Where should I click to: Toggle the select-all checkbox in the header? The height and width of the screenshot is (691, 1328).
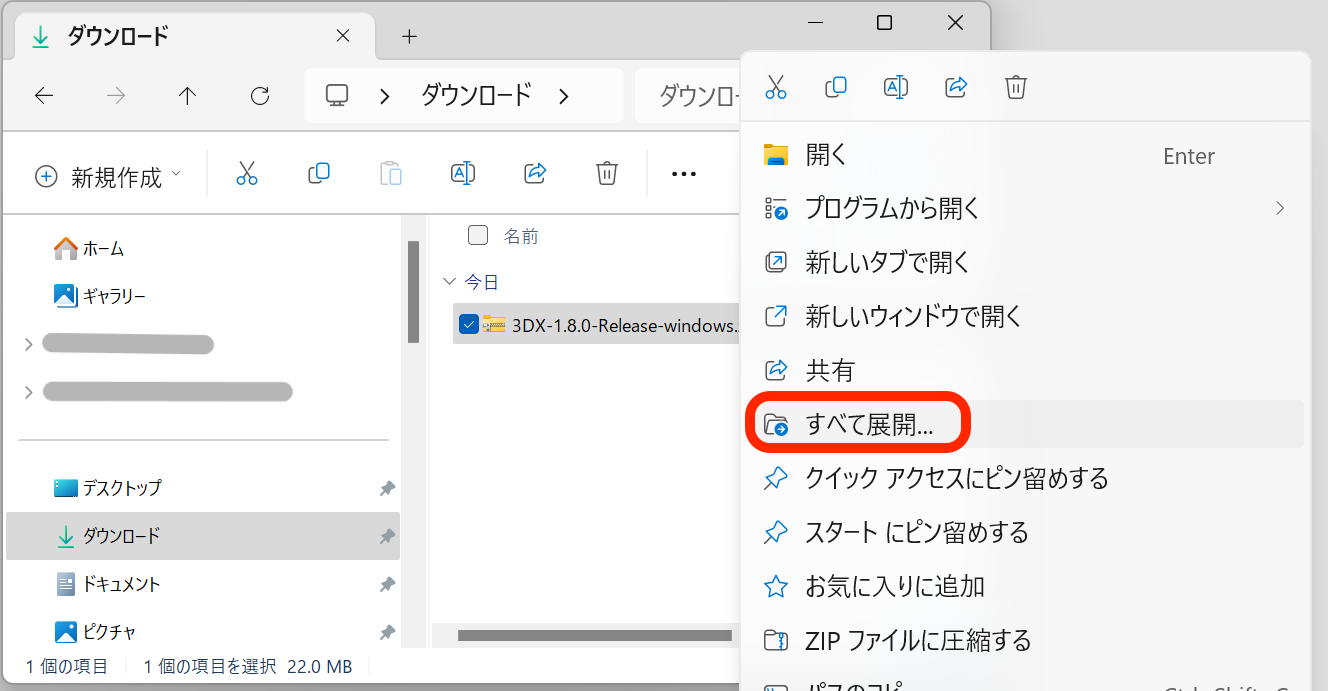tap(477, 235)
